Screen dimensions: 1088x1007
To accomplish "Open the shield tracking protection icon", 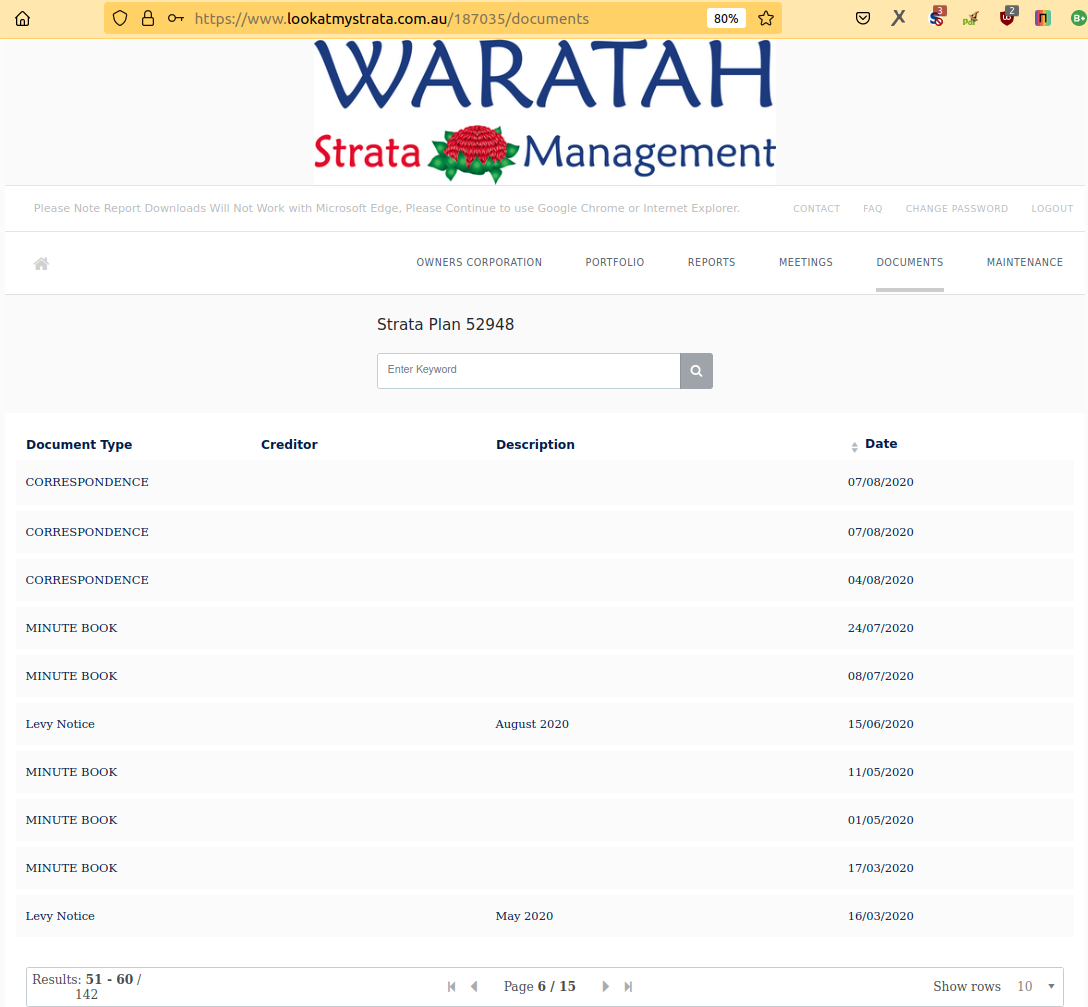I will point(120,19).
